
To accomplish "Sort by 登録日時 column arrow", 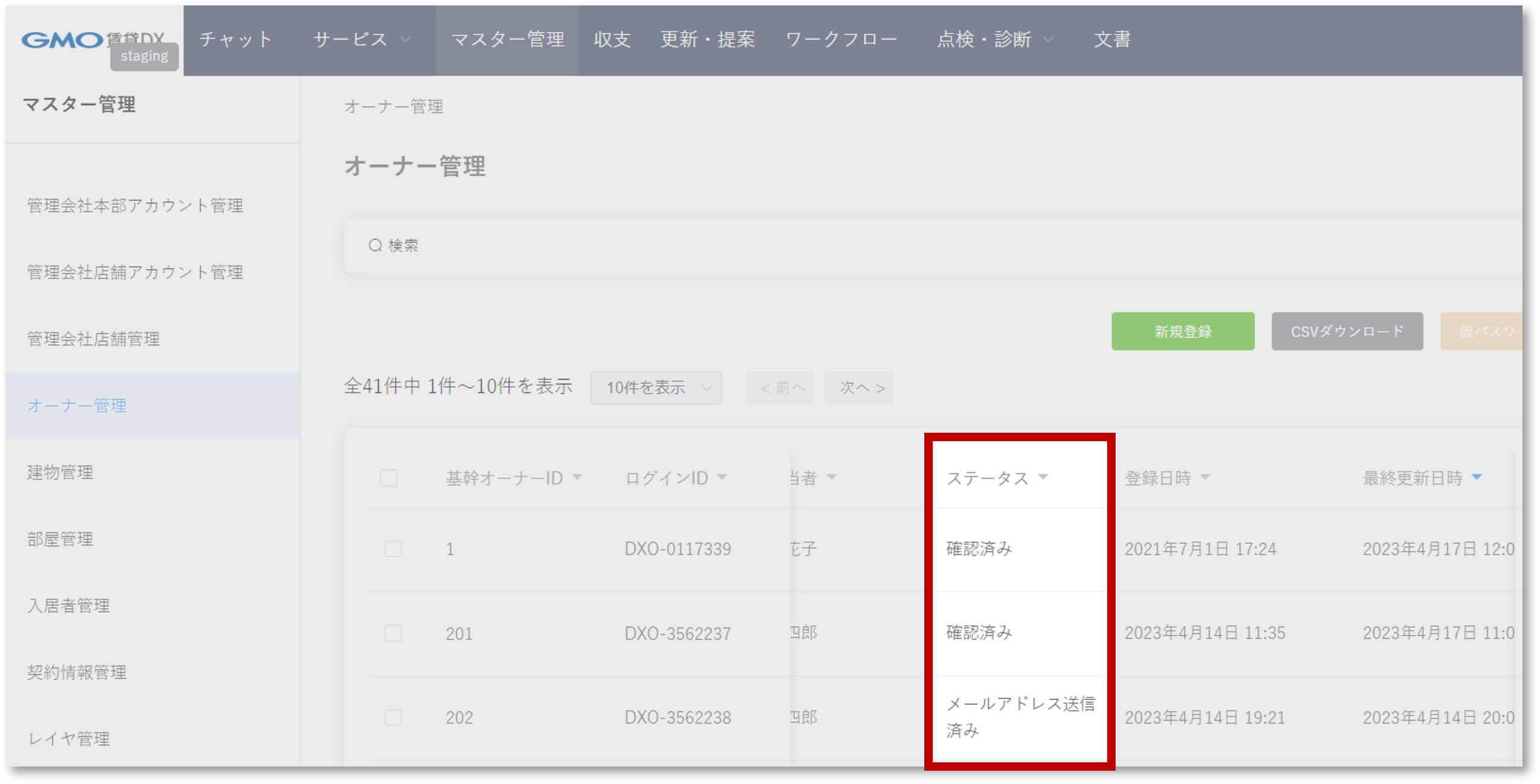I will pos(1205,477).
